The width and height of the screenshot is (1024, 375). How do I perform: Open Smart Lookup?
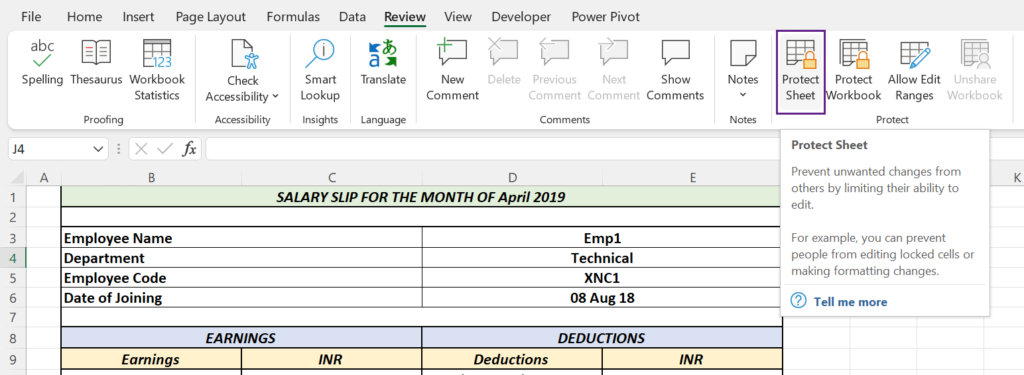click(x=320, y=71)
